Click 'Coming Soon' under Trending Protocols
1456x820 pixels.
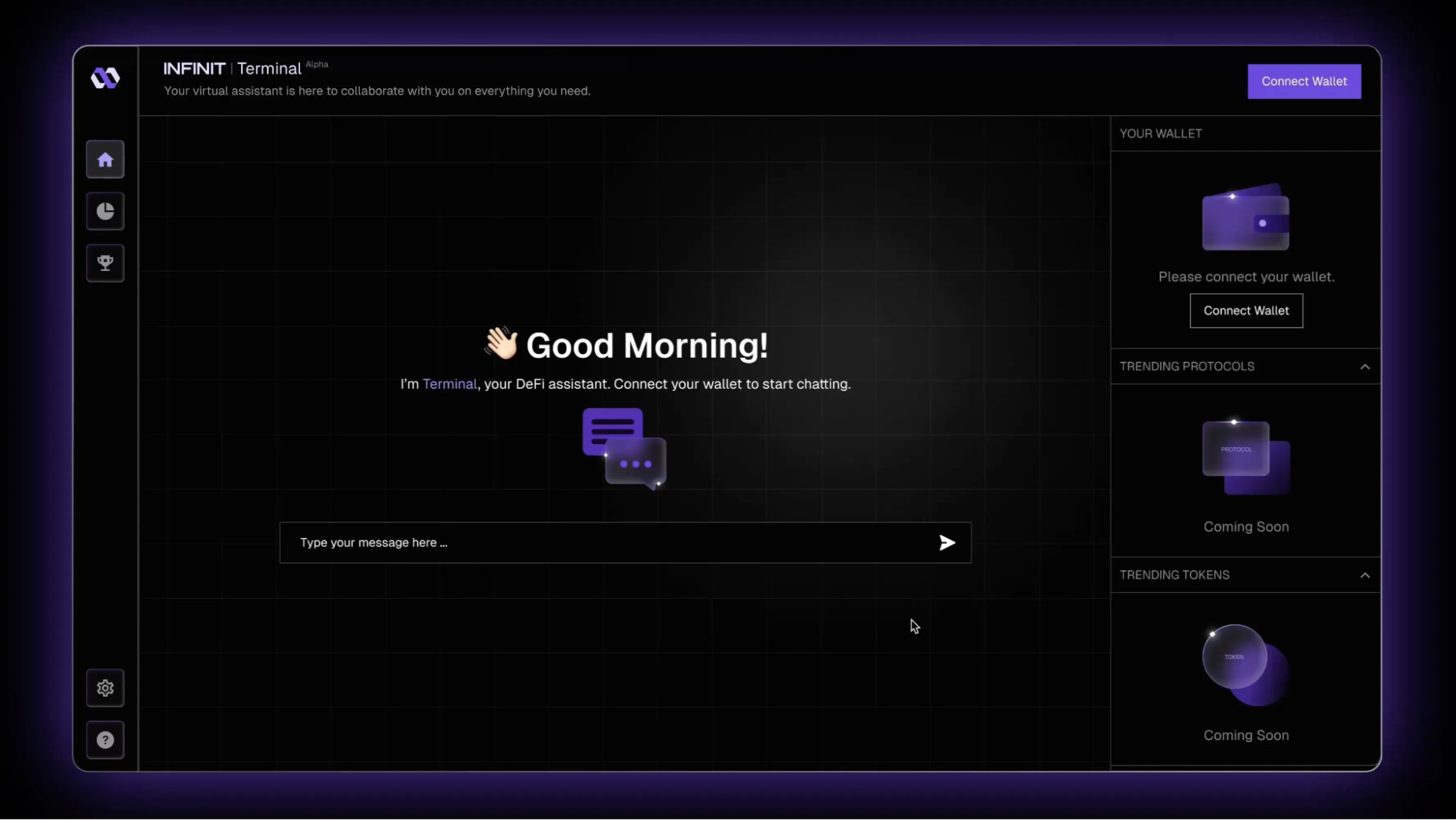pos(1246,527)
